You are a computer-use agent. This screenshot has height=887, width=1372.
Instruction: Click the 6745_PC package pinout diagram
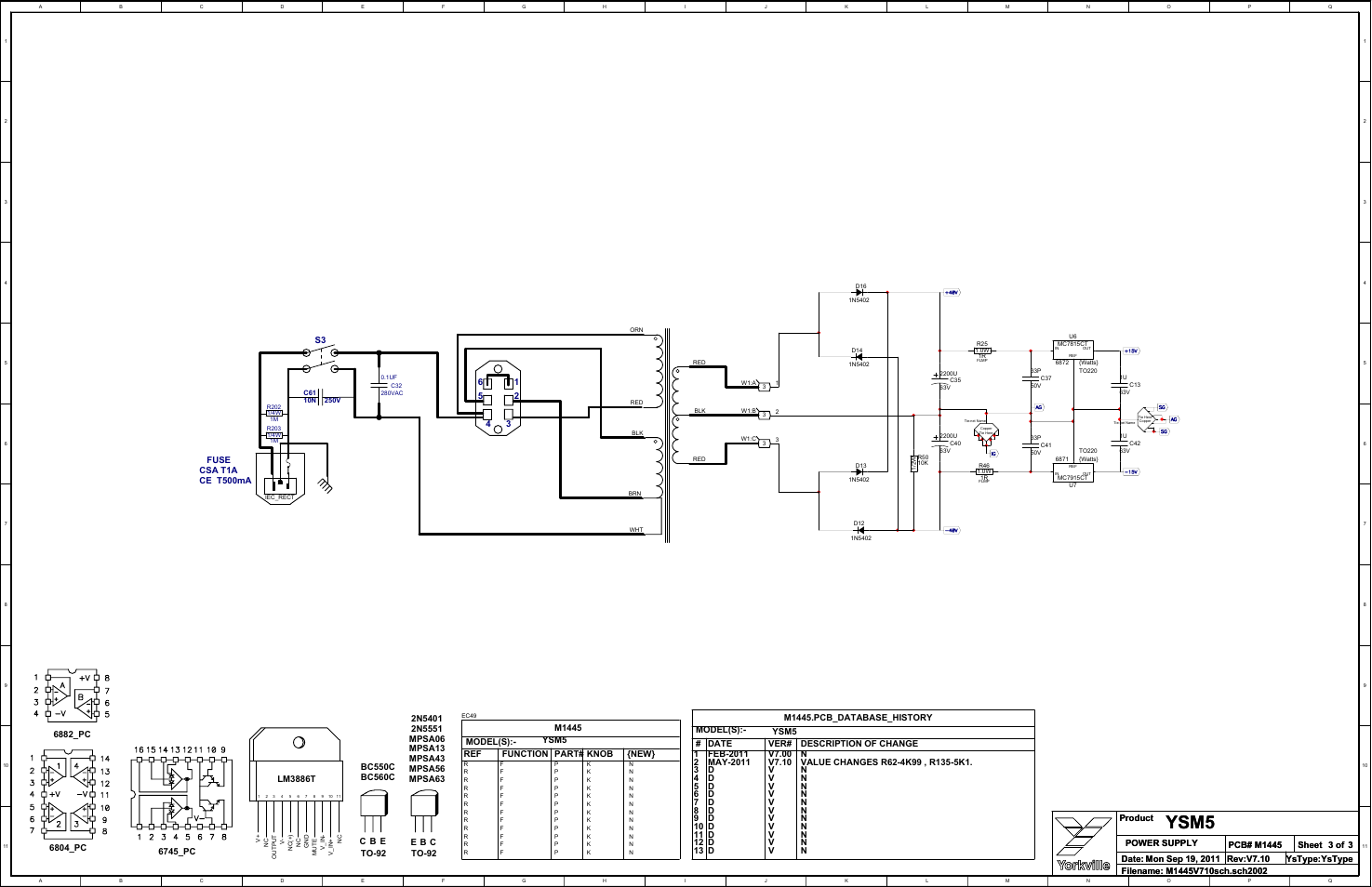tap(180, 793)
